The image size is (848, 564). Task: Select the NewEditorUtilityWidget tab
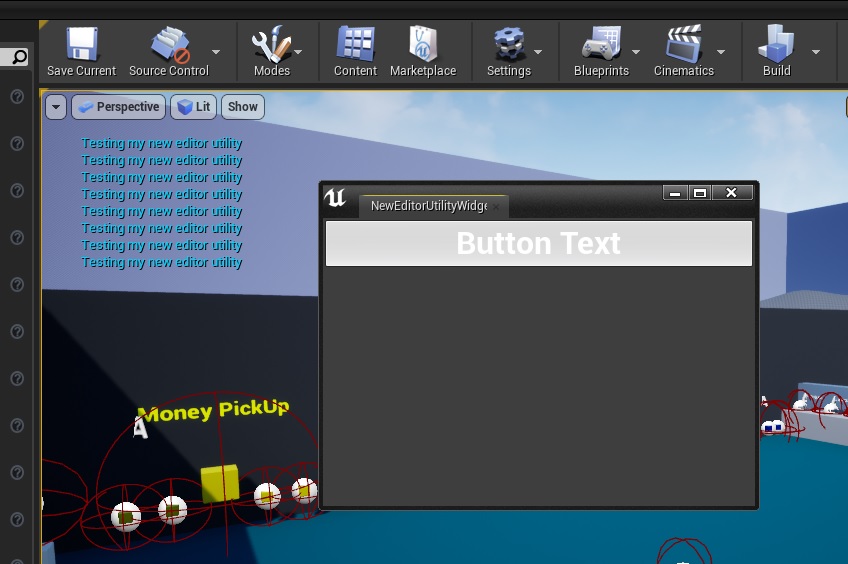click(428, 206)
